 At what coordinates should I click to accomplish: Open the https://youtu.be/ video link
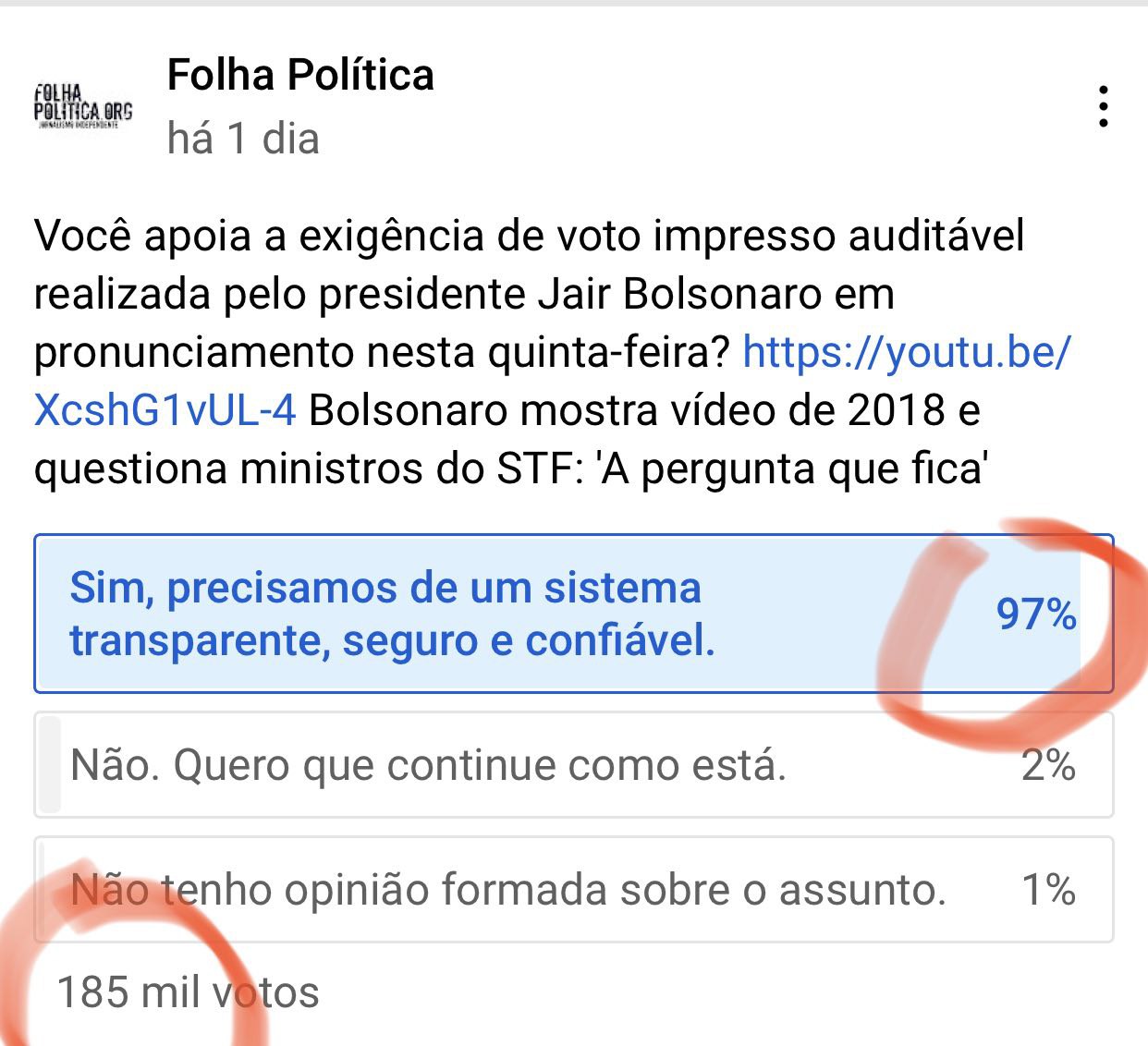906,352
